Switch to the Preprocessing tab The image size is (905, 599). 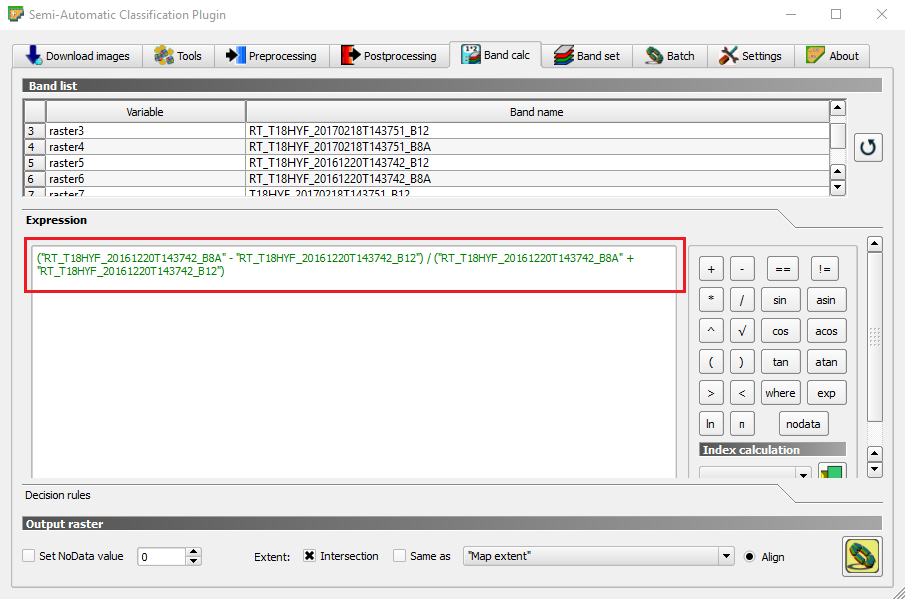[x=271, y=56]
